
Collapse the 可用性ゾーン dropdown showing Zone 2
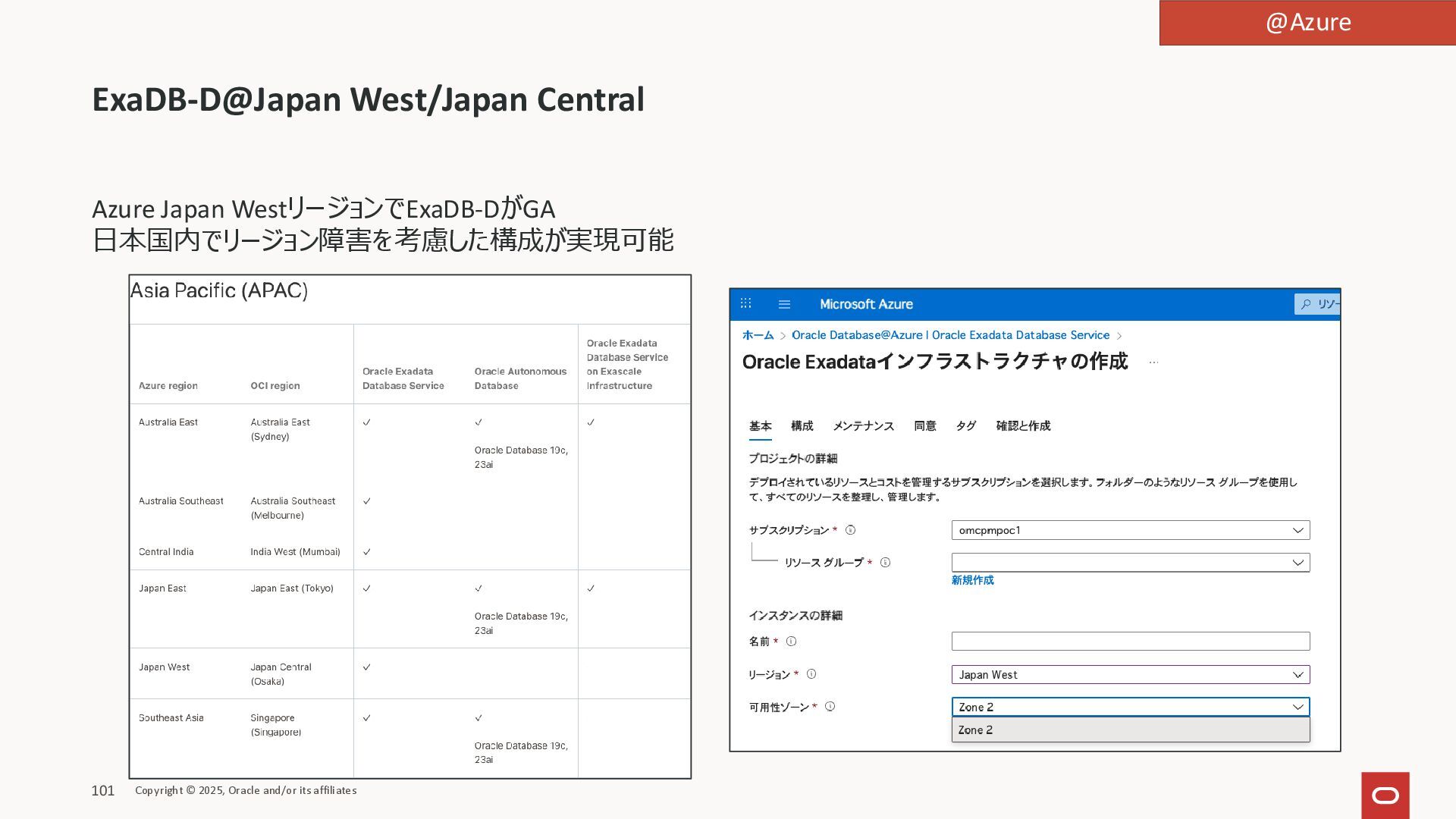point(1131,707)
